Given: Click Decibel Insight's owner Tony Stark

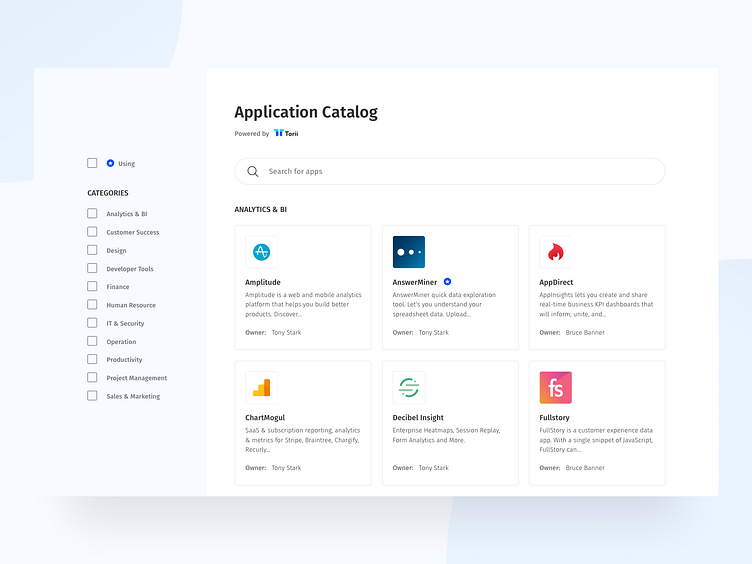Looking at the screenshot, I should tap(434, 468).
